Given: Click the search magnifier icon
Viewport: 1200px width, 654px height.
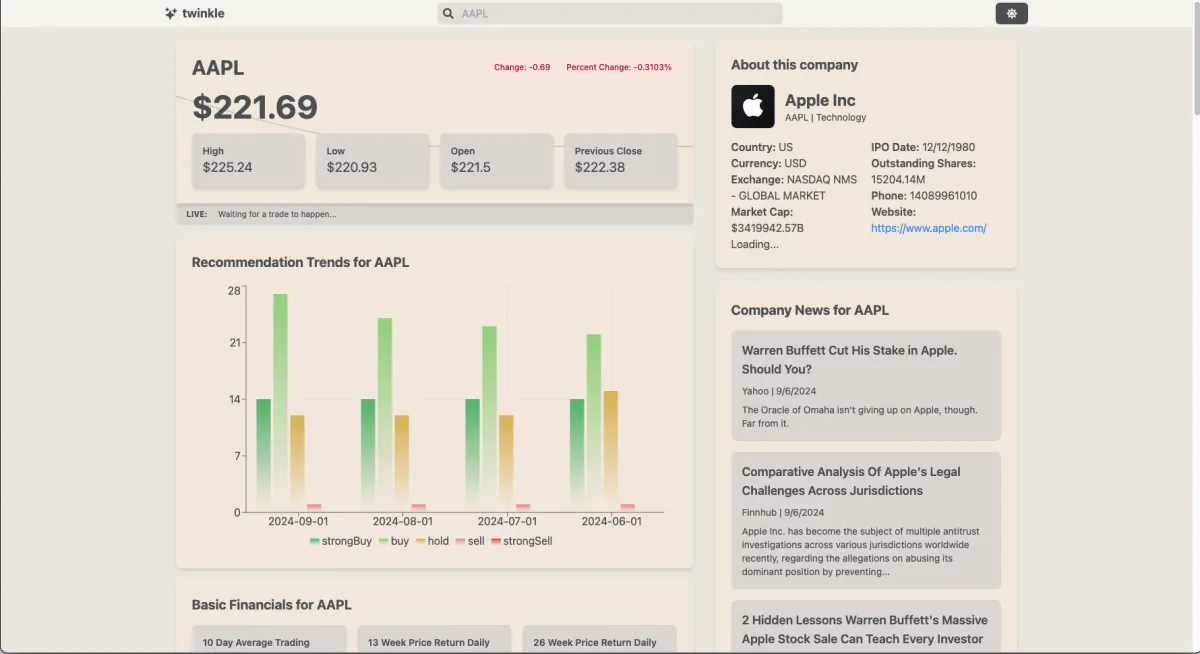Looking at the screenshot, I should 448,14.
